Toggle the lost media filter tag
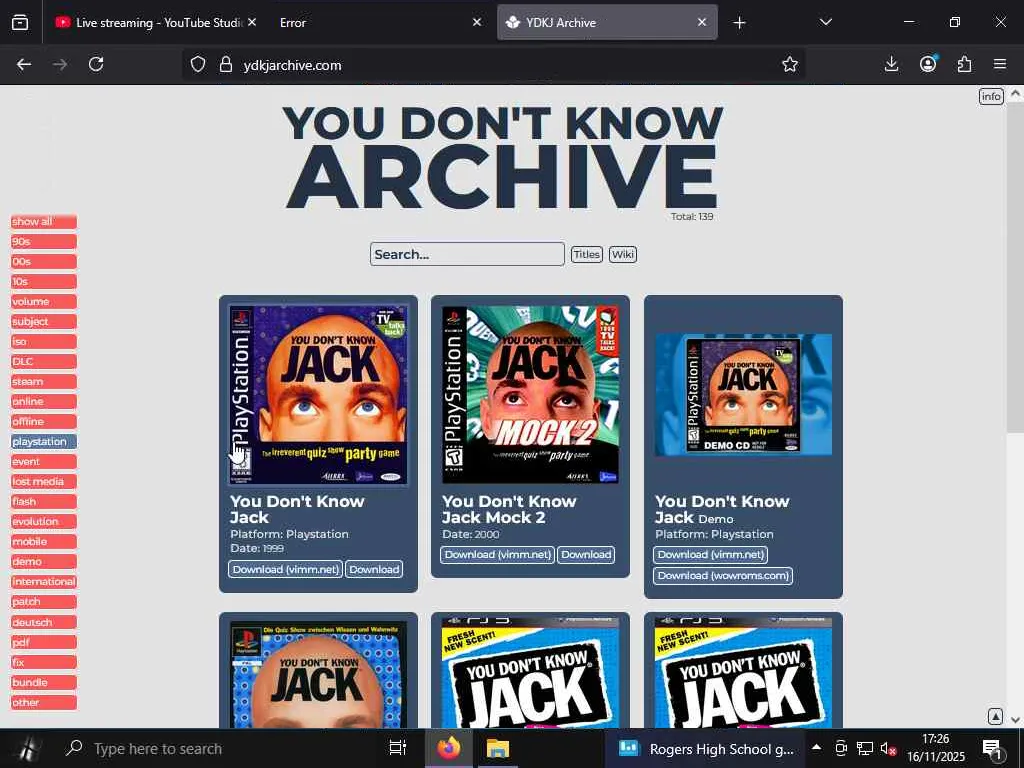 [x=44, y=481]
